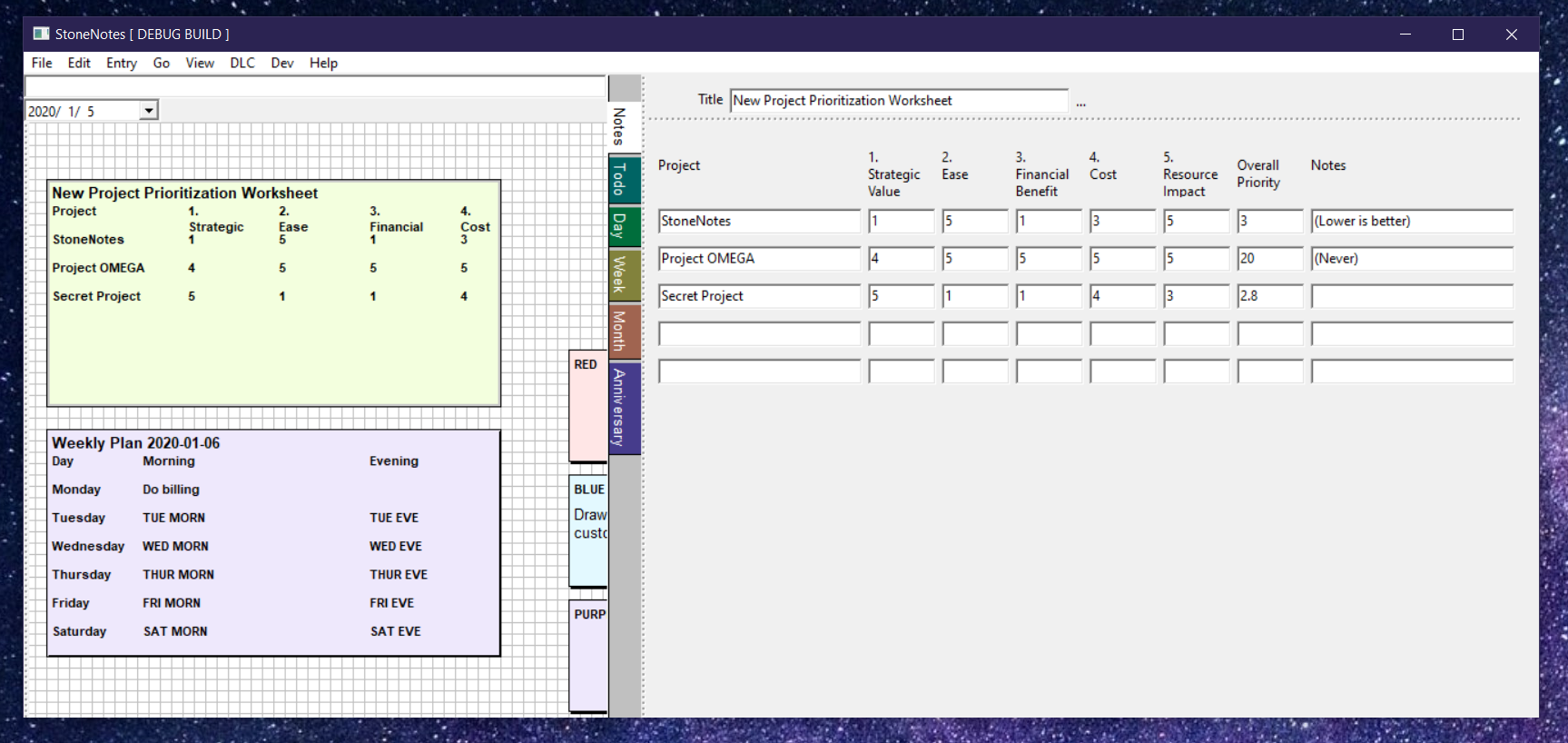Click the search bar above the date
1568x743 pixels.
315,87
